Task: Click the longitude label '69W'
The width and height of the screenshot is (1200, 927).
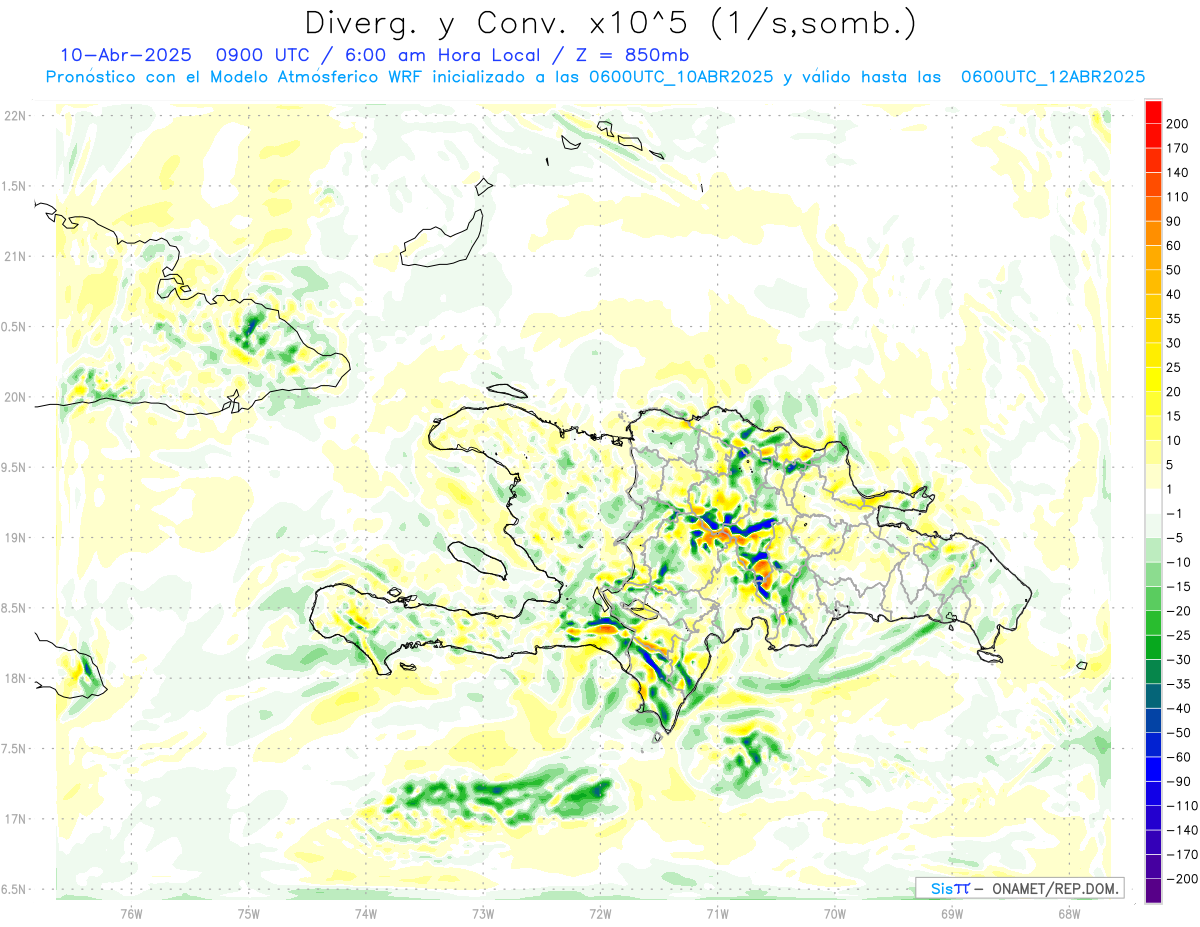Action: [x=951, y=913]
